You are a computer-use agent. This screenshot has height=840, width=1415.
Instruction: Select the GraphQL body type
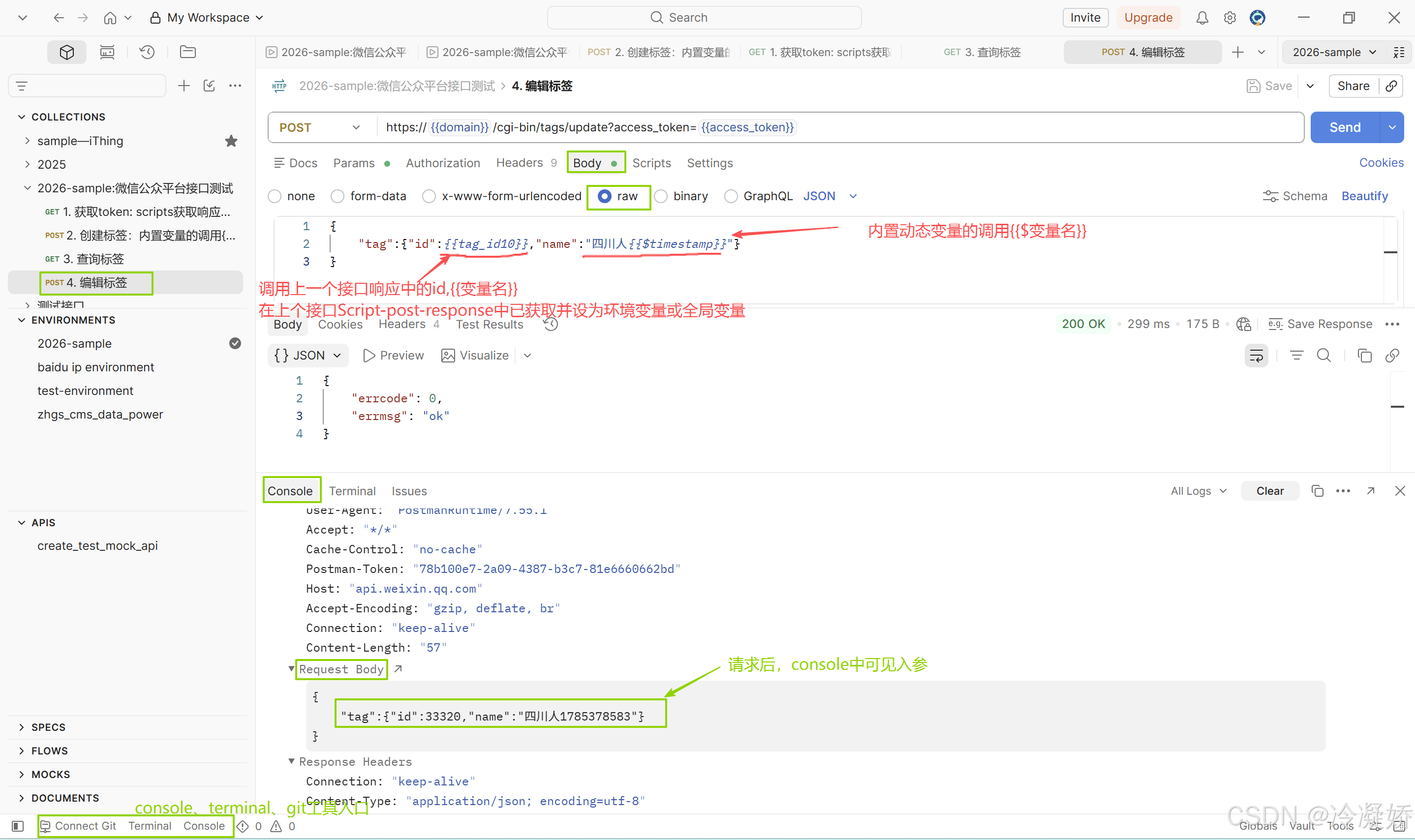(731, 196)
